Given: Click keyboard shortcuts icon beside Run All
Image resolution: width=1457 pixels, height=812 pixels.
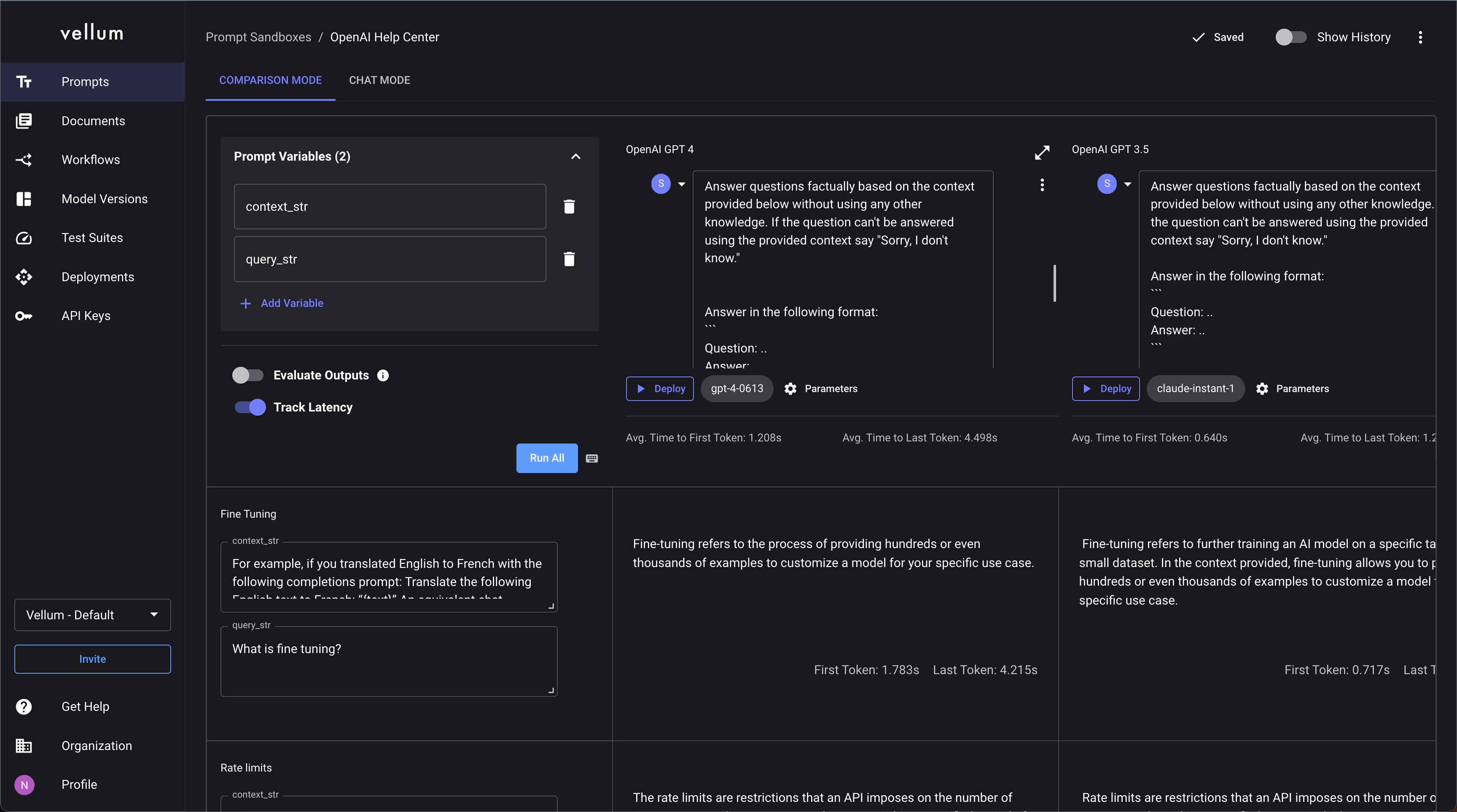Looking at the screenshot, I should pyautogui.click(x=591, y=458).
